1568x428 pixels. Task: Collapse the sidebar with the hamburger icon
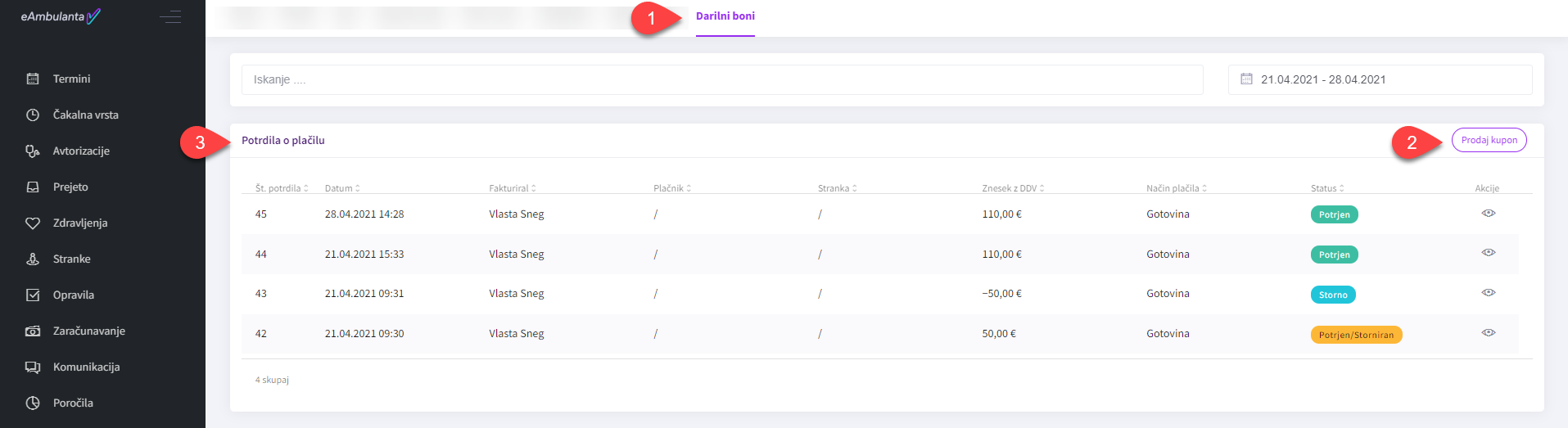coord(170,16)
